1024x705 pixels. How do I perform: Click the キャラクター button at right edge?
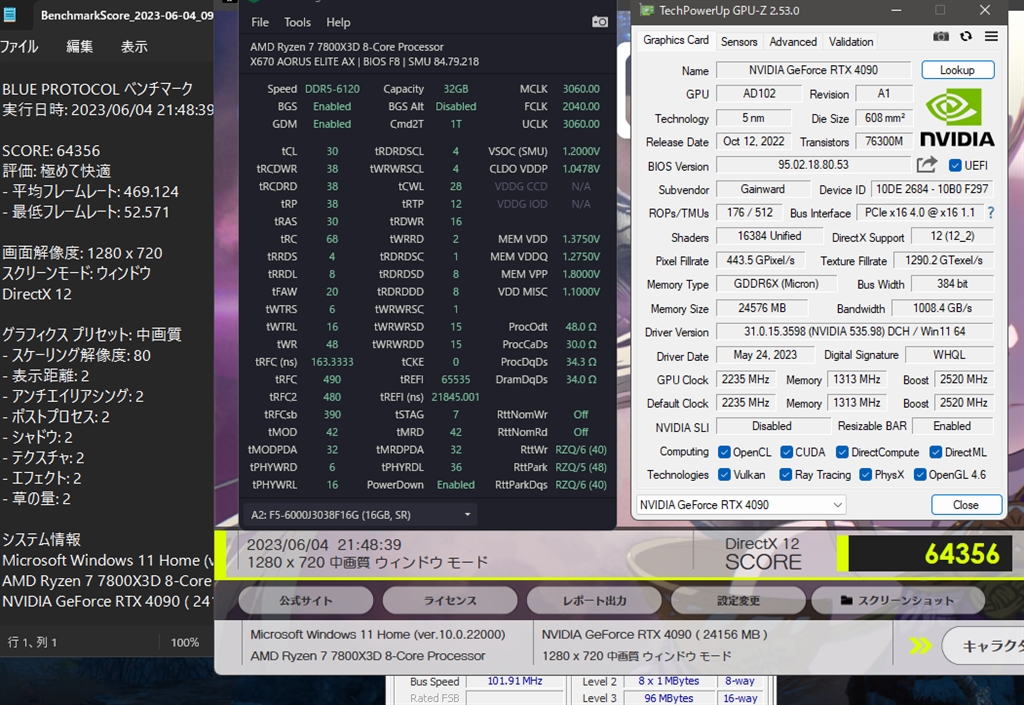(984, 646)
